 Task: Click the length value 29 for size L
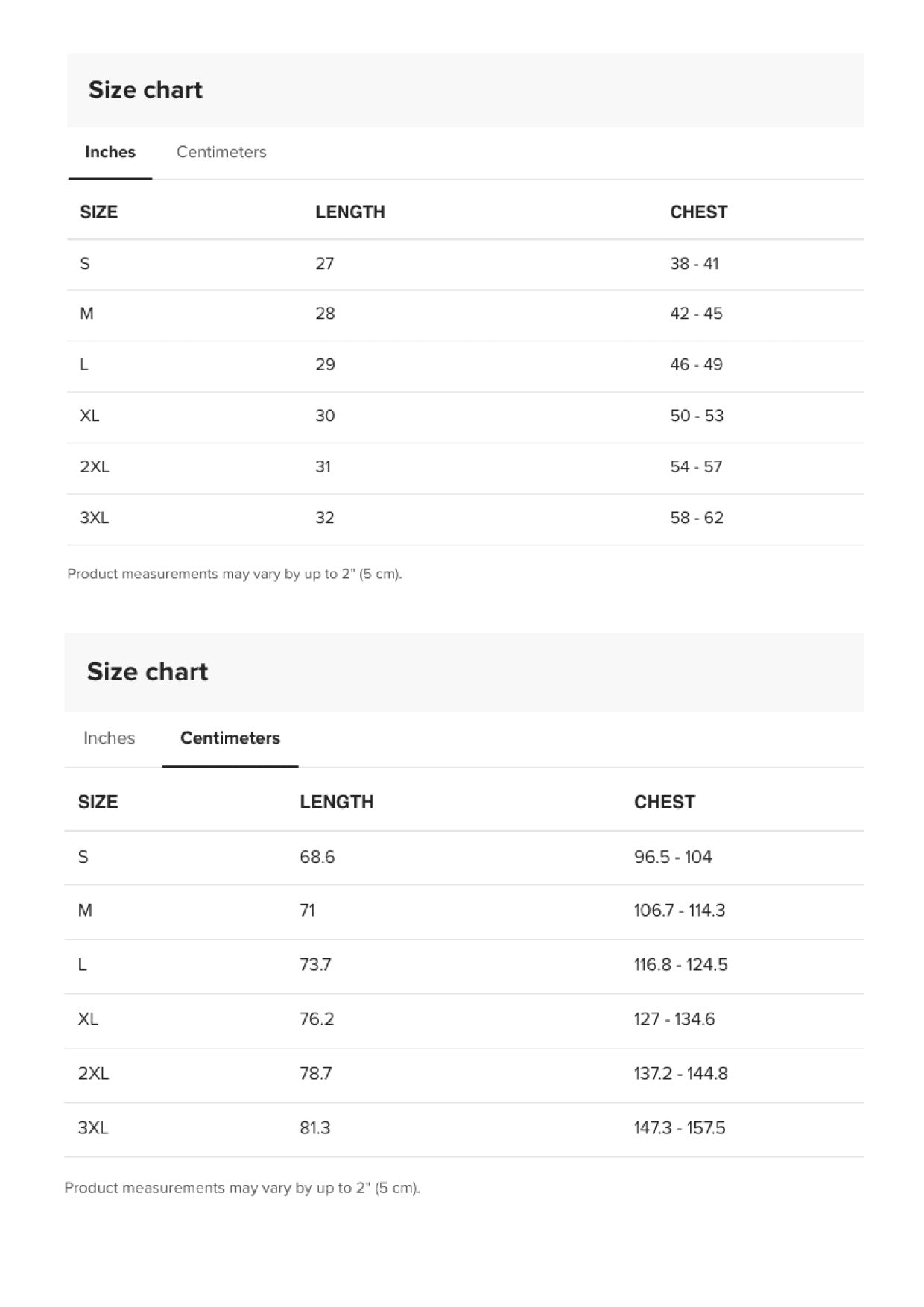coord(325,364)
